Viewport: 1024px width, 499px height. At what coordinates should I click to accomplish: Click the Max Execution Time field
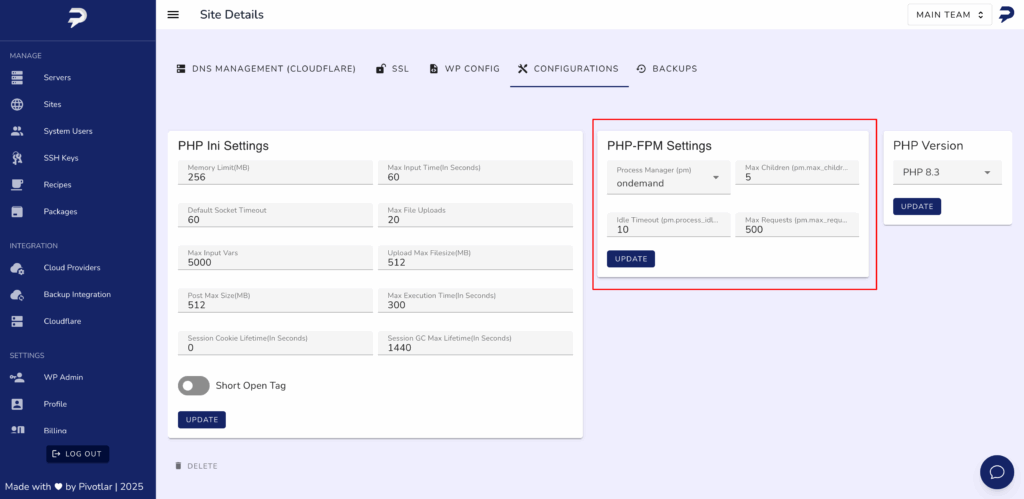point(475,300)
